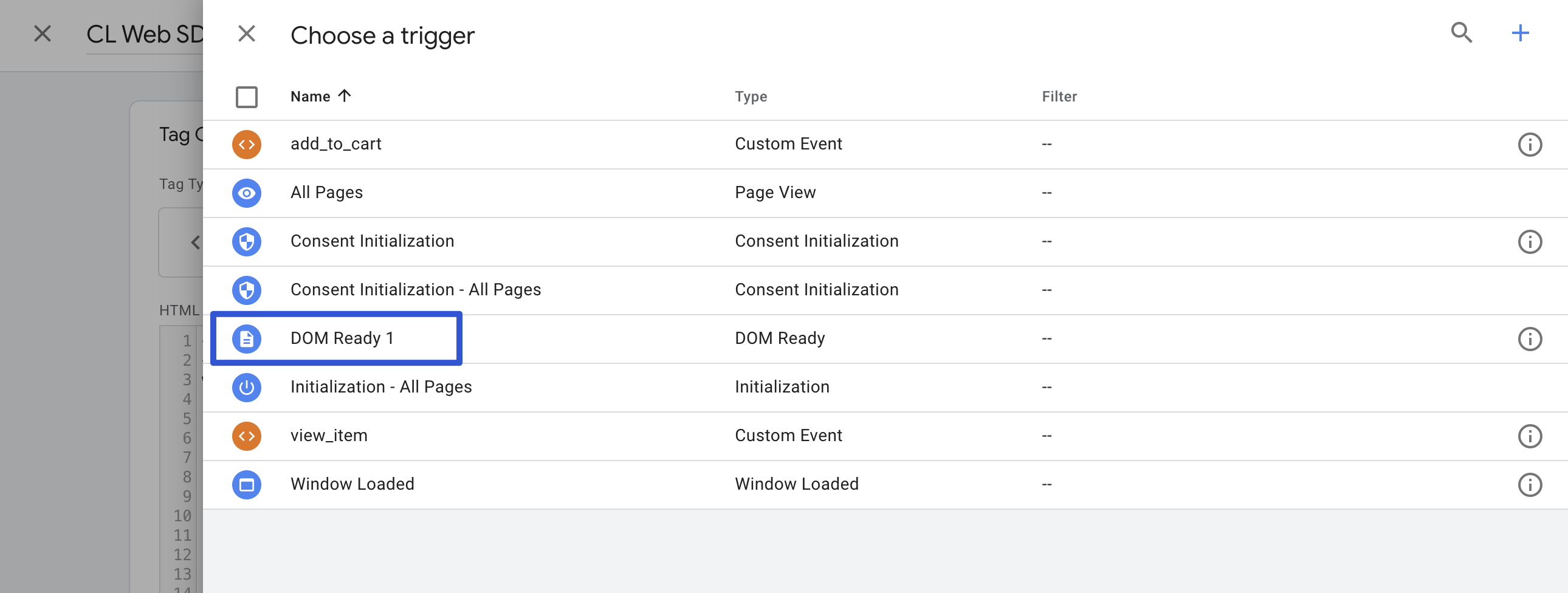Close the Choose a trigger panel
This screenshot has width=1568, height=593.
tap(247, 33)
